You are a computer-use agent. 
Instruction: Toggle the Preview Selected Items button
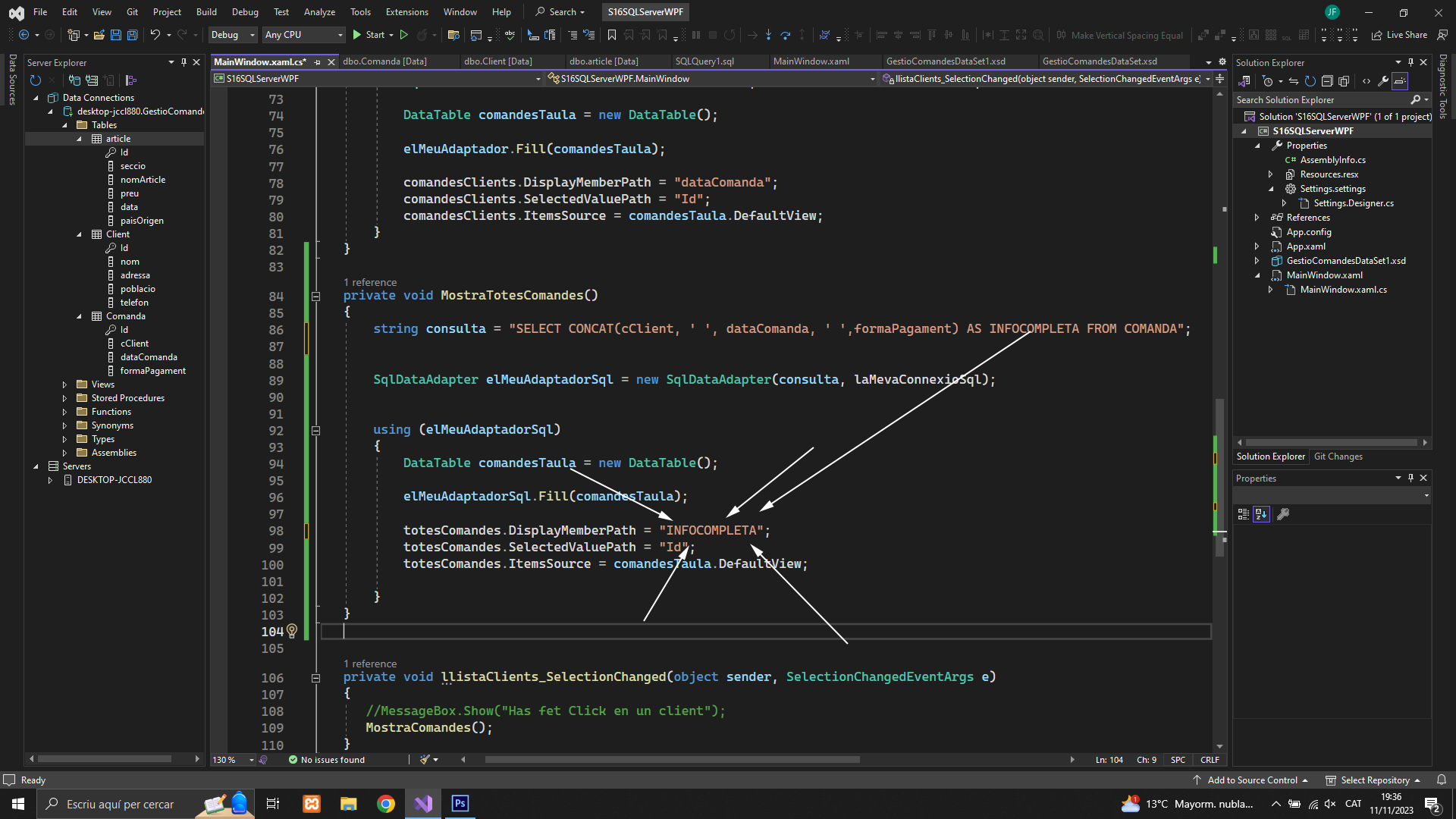[1400, 81]
